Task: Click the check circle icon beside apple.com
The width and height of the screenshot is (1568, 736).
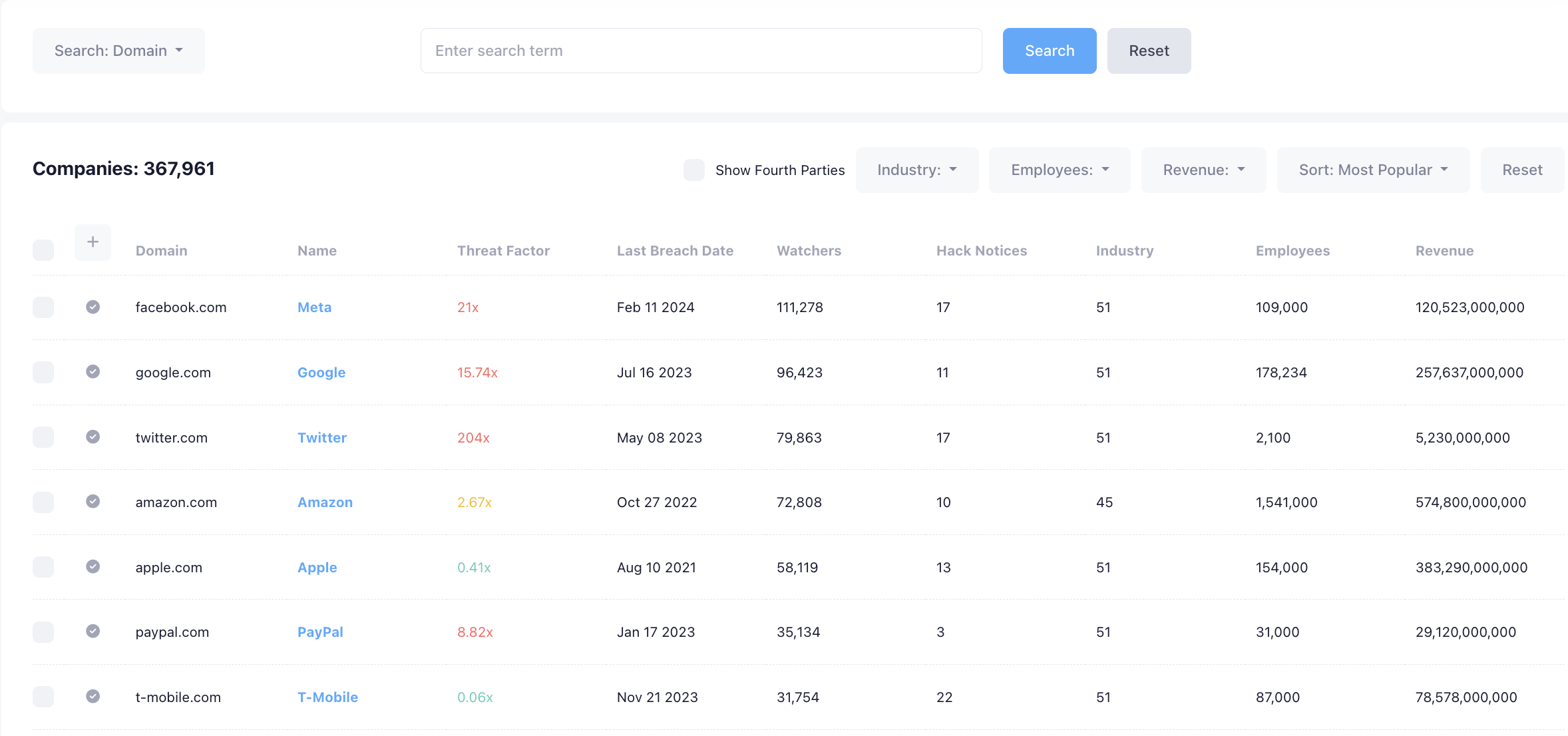Action: 93,566
